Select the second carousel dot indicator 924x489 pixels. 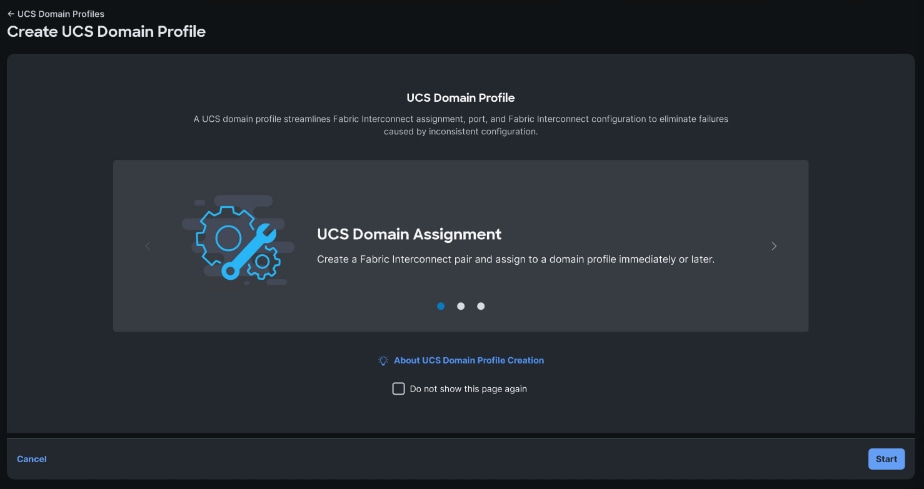click(461, 306)
